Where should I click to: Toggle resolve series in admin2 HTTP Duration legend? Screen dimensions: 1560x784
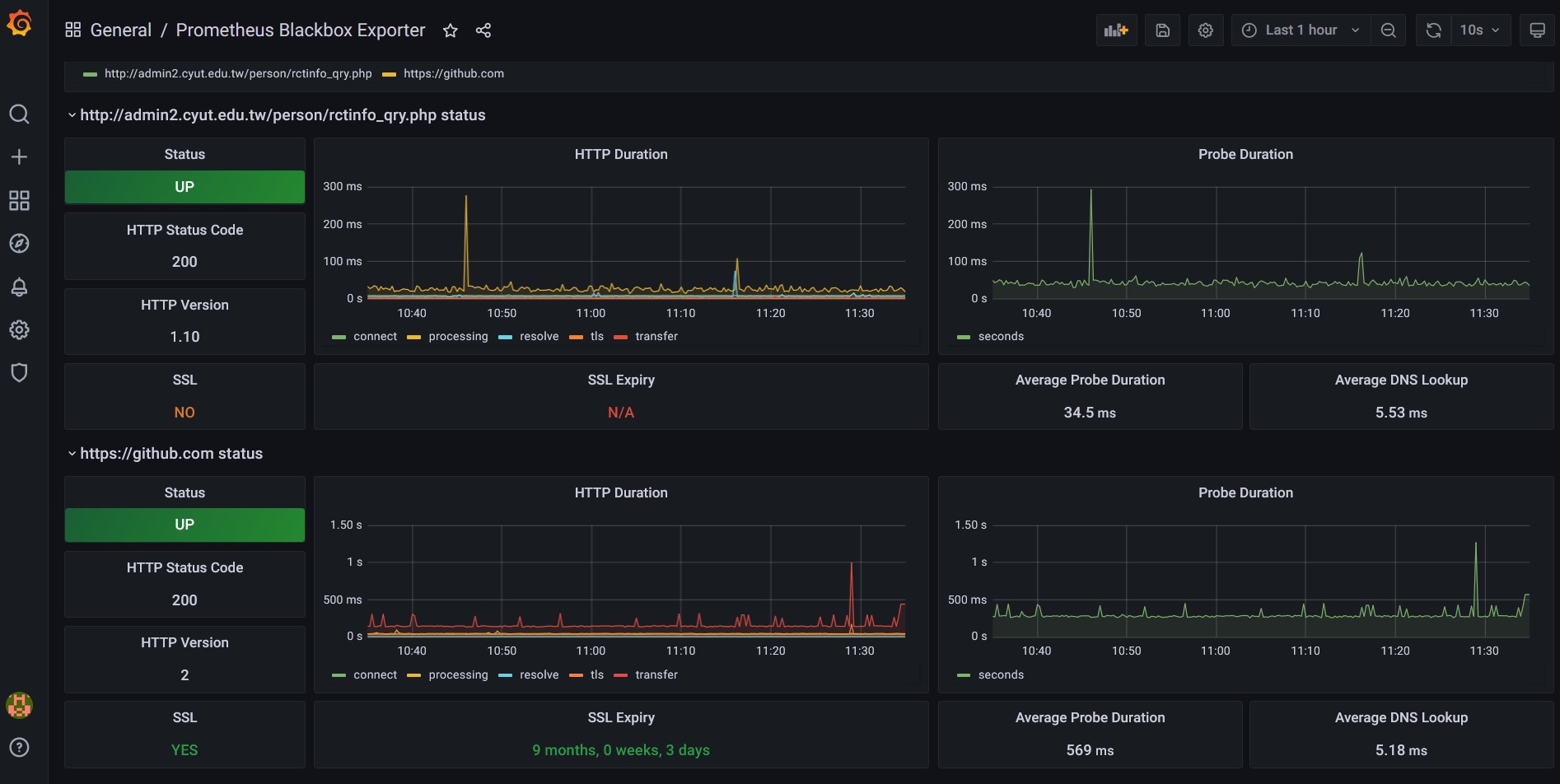click(x=539, y=336)
